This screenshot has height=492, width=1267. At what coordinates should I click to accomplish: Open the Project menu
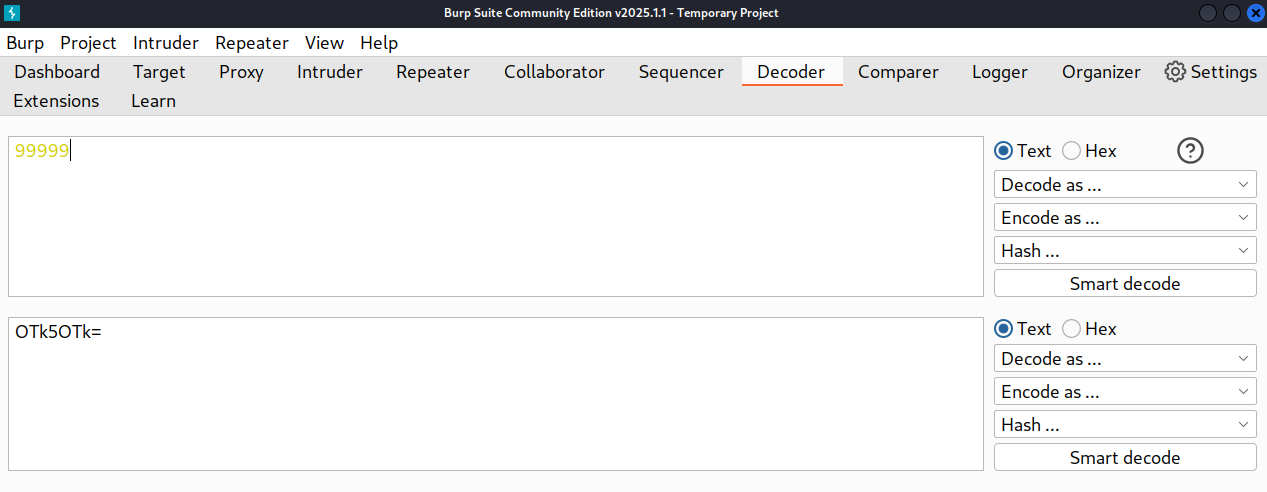pos(88,43)
